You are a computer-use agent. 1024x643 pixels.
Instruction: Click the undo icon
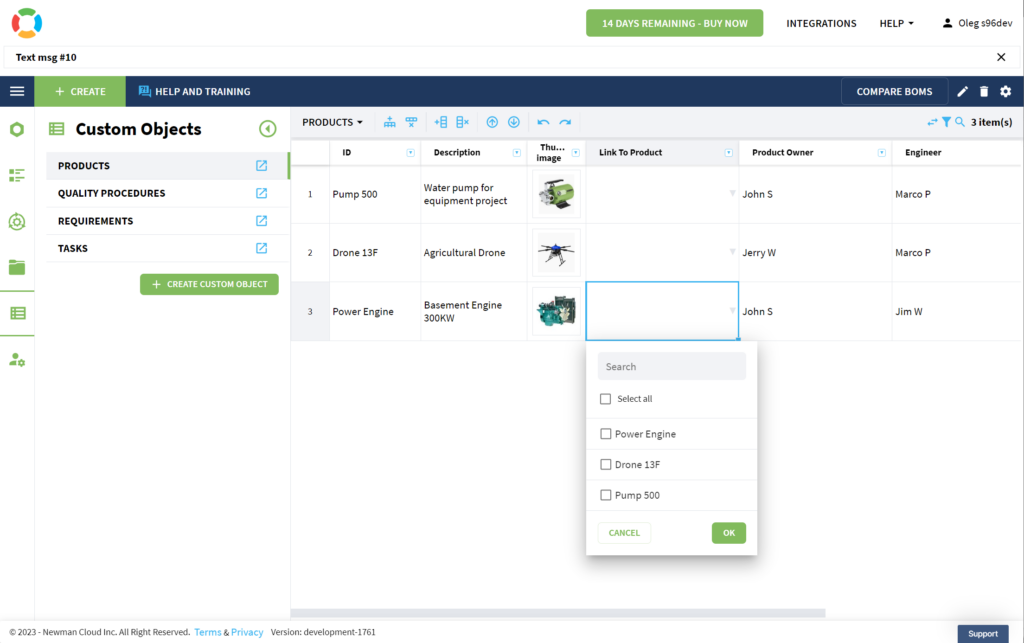pyautogui.click(x=543, y=122)
